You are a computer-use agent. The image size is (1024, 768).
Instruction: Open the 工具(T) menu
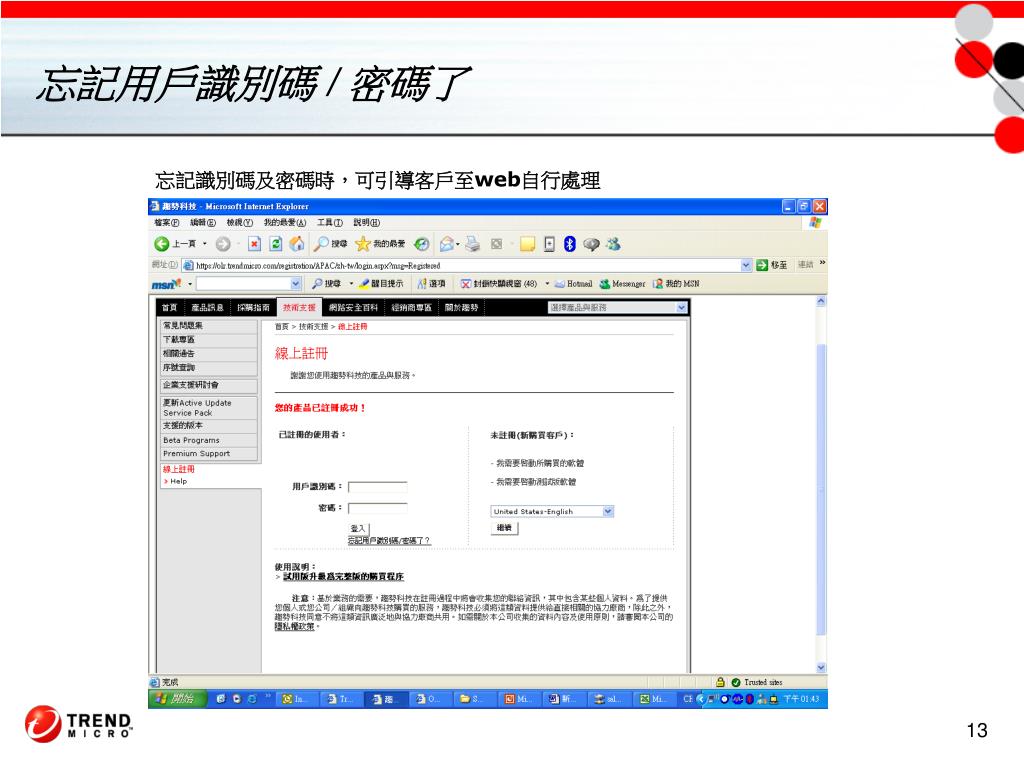(330, 223)
